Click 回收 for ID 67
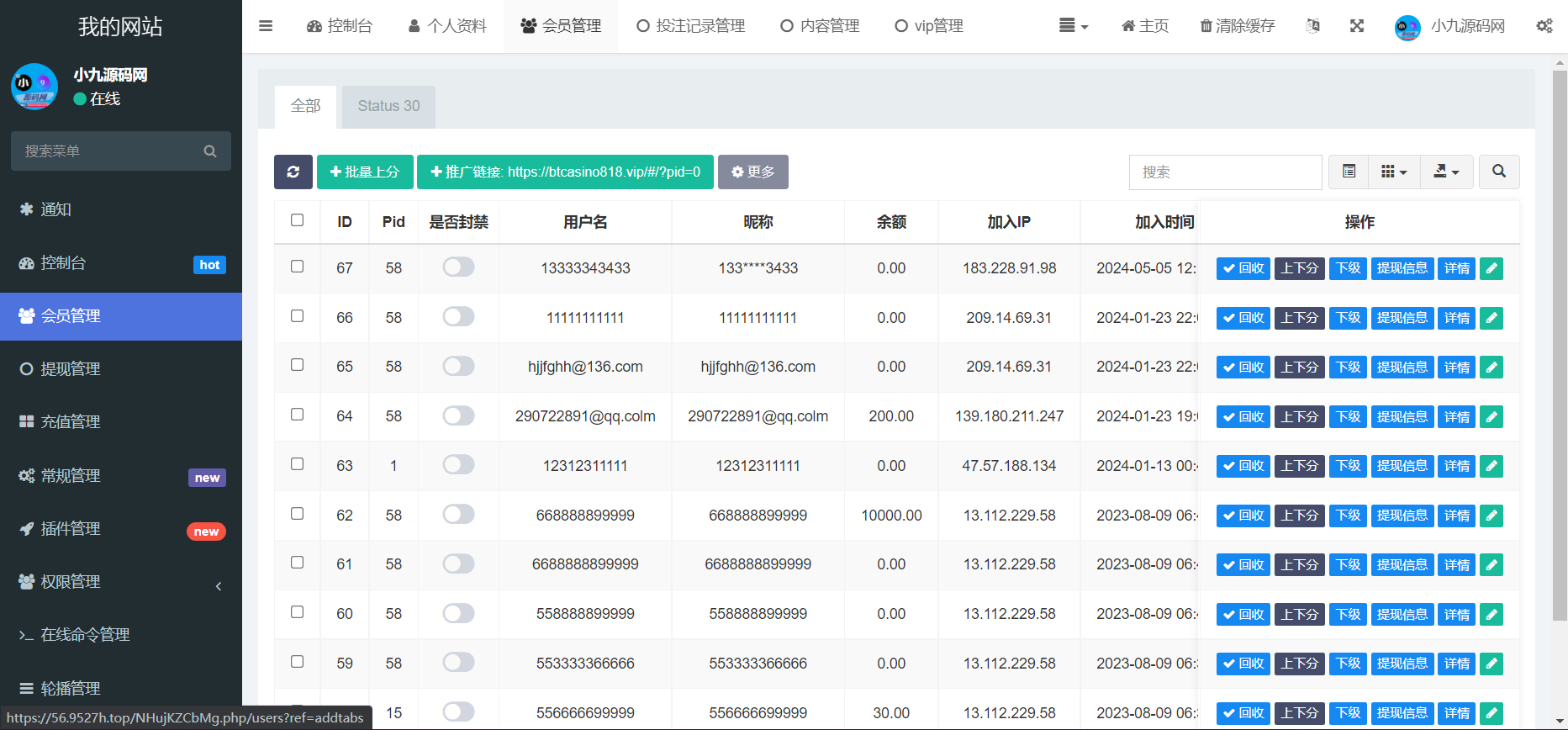 [x=1243, y=268]
